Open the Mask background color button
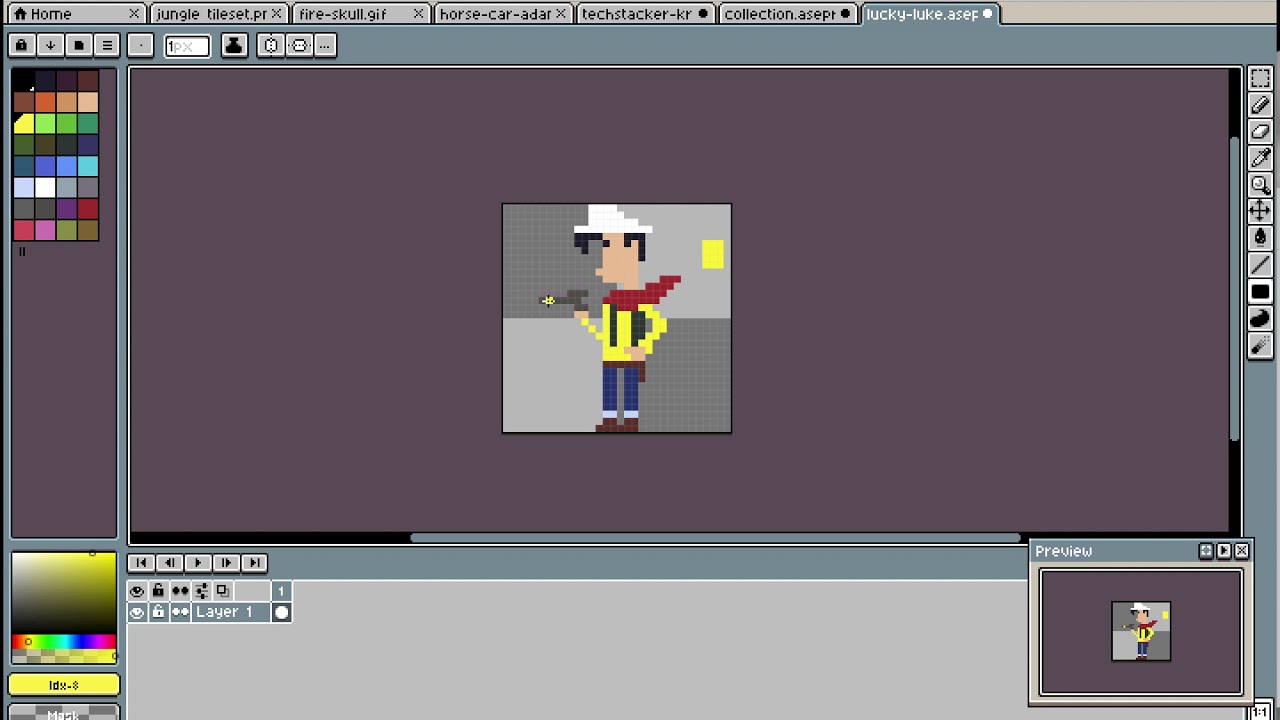 coord(64,712)
